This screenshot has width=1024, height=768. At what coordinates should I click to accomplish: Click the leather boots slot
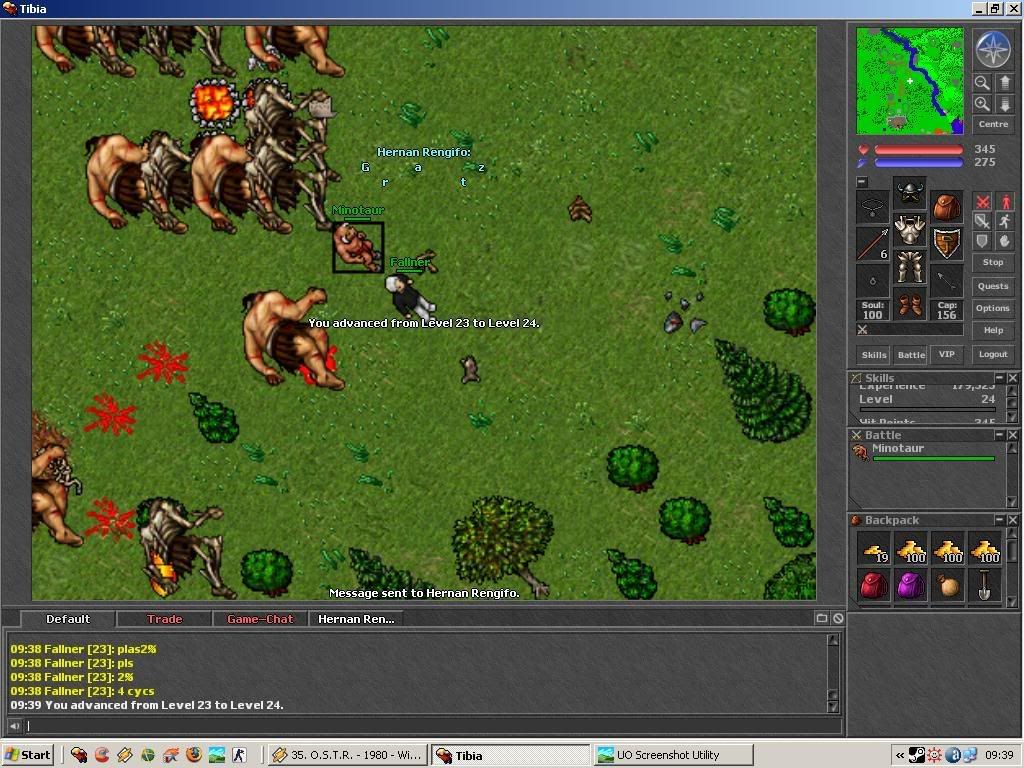[x=910, y=304]
